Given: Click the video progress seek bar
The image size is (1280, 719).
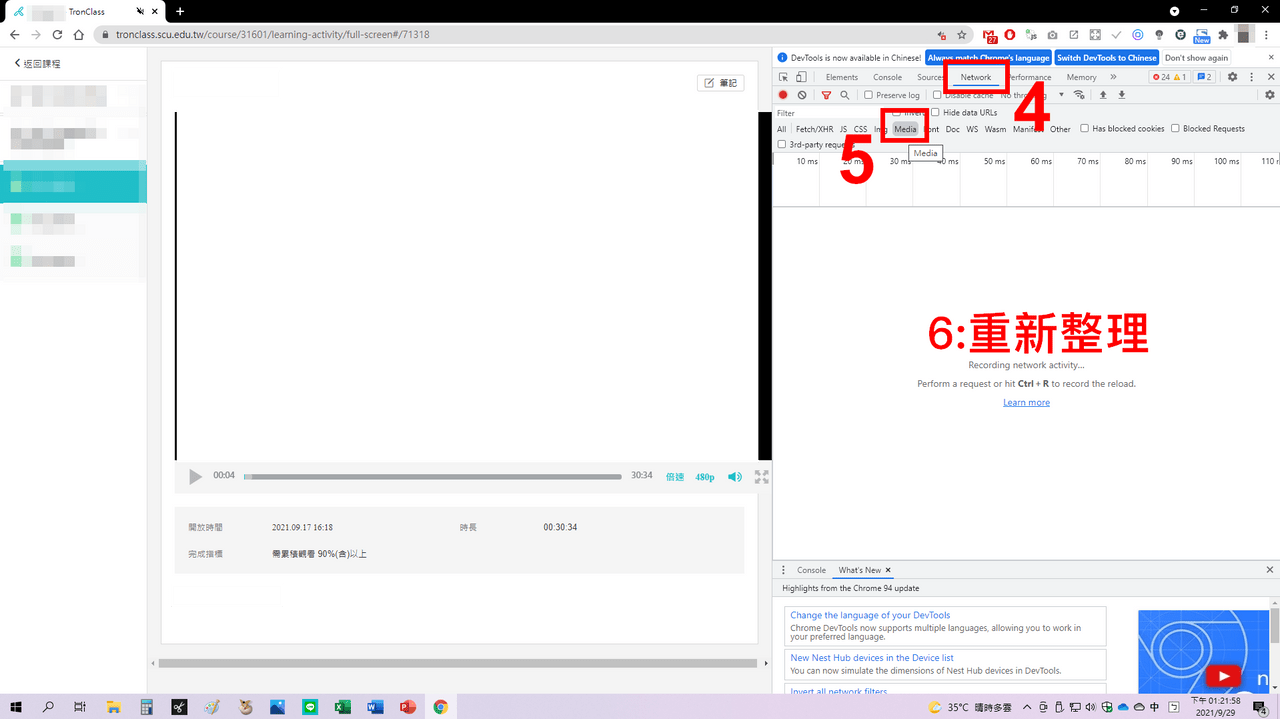Looking at the screenshot, I should [433, 477].
